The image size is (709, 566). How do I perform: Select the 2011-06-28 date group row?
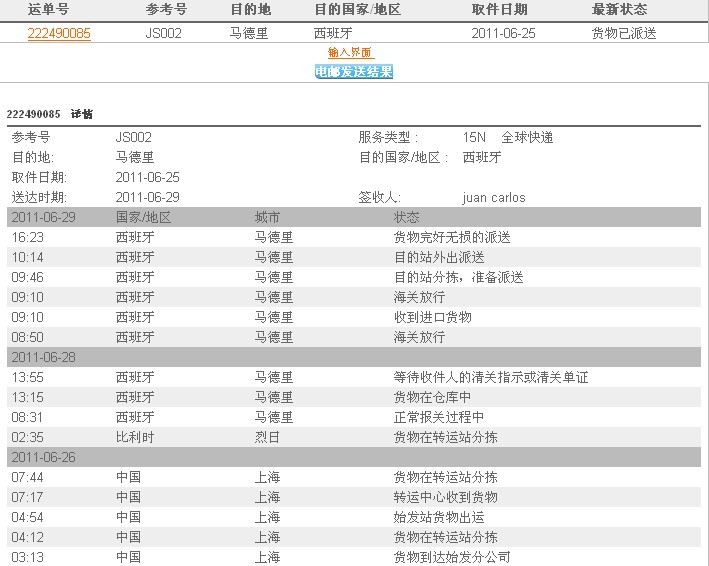pos(44,357)
